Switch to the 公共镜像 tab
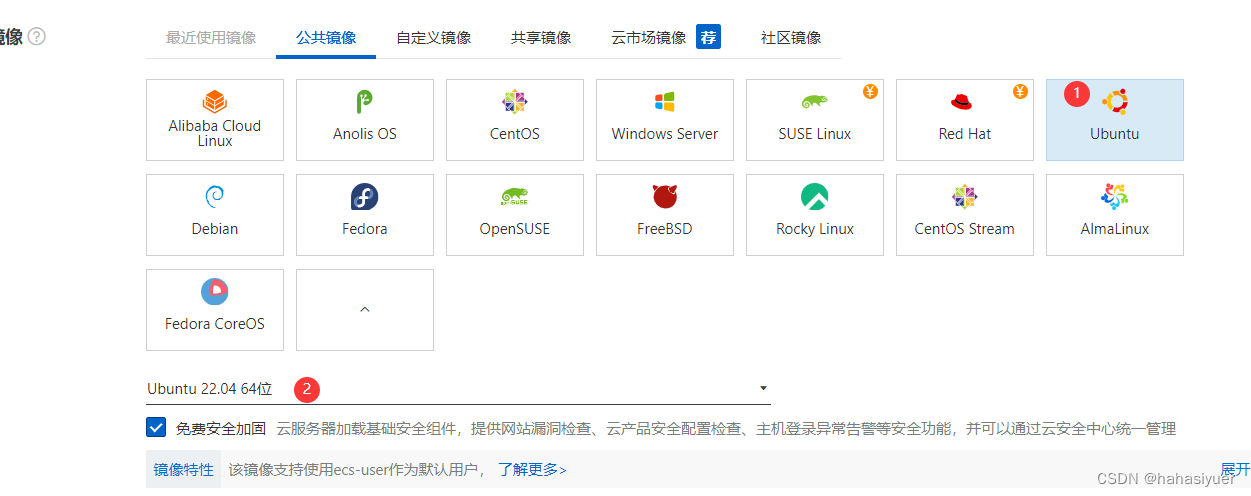Viewport: 1251px width, 496px height. click(x=326, y=38)
